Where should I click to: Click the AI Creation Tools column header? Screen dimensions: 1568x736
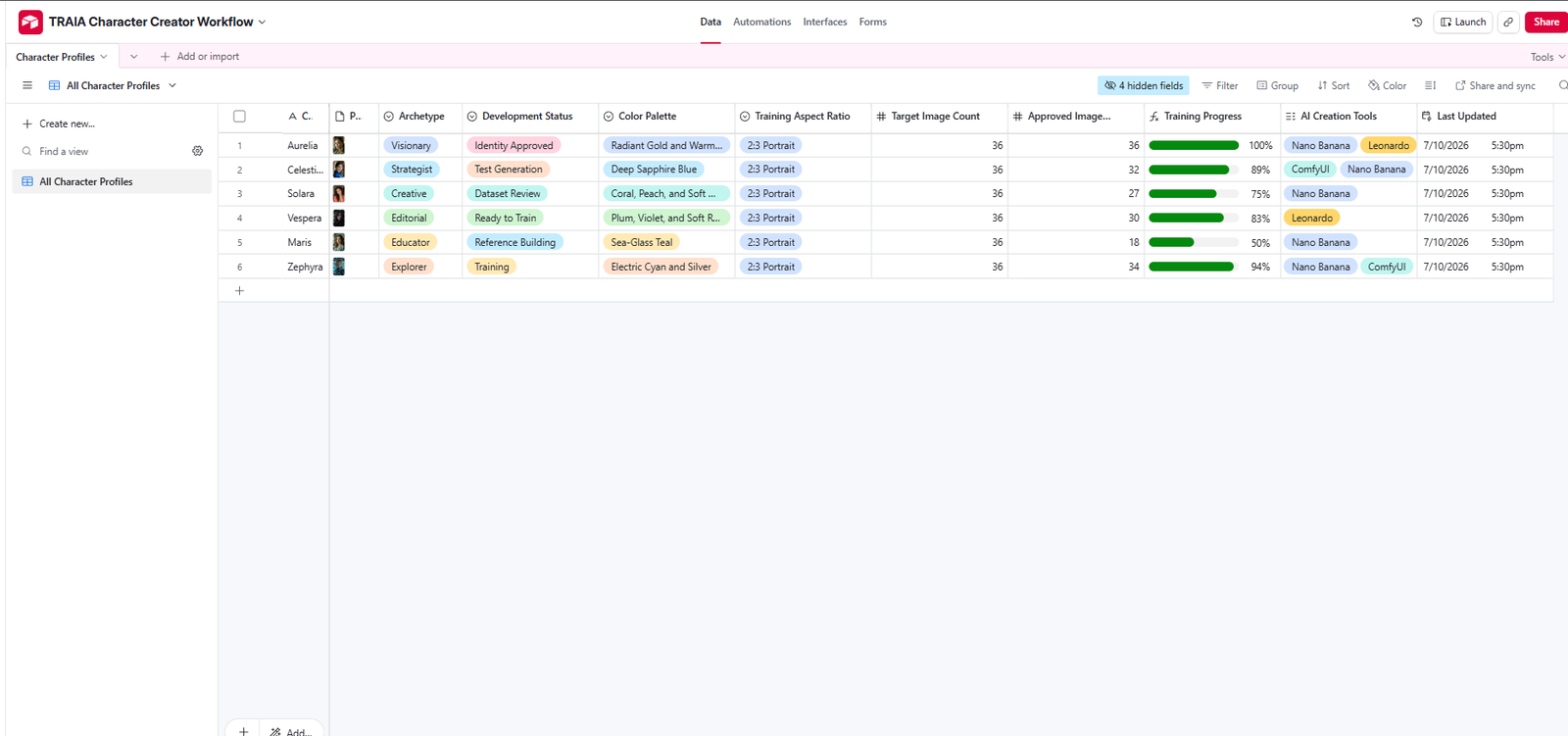pyautogui.click(x=1348, y=116)
